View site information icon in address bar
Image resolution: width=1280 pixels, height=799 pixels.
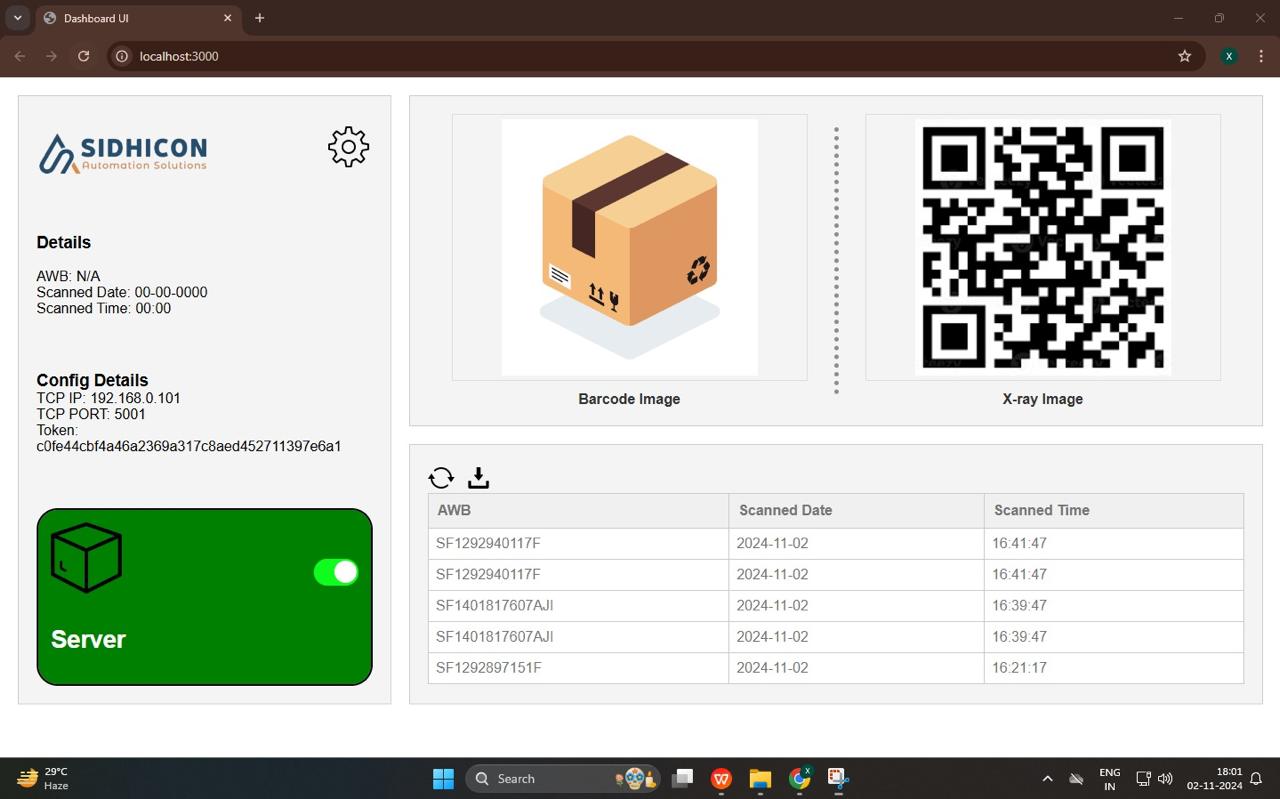[122, 56]
